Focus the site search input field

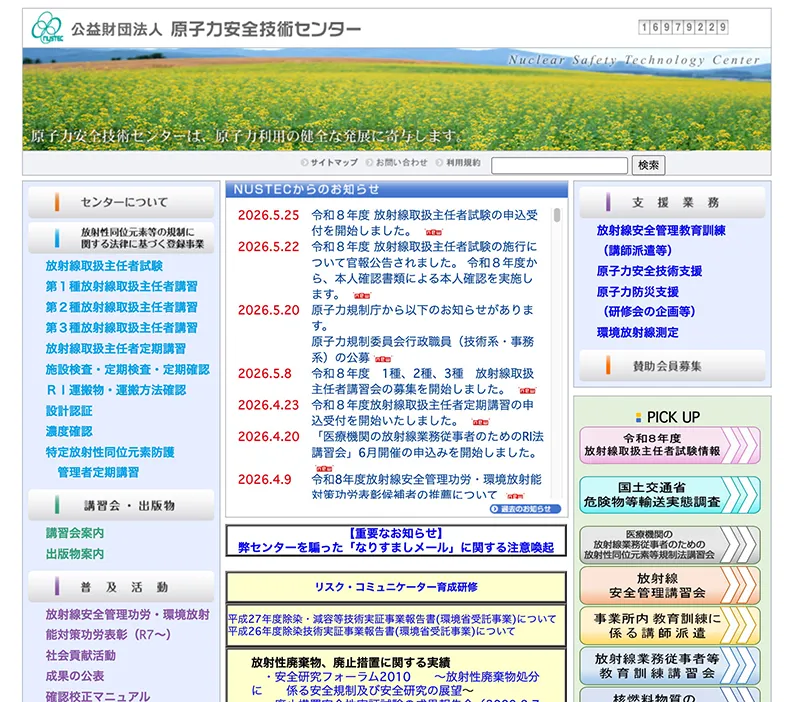(559, 165)
